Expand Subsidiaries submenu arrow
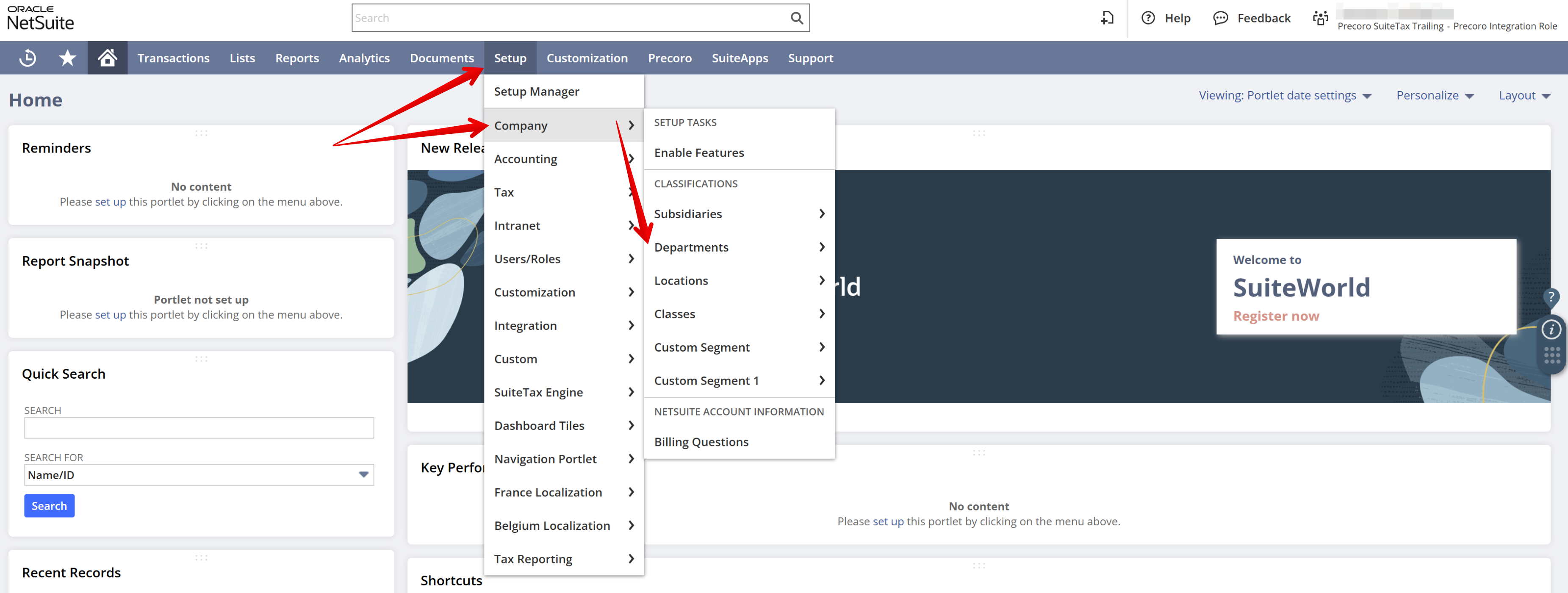 point(822,214)
